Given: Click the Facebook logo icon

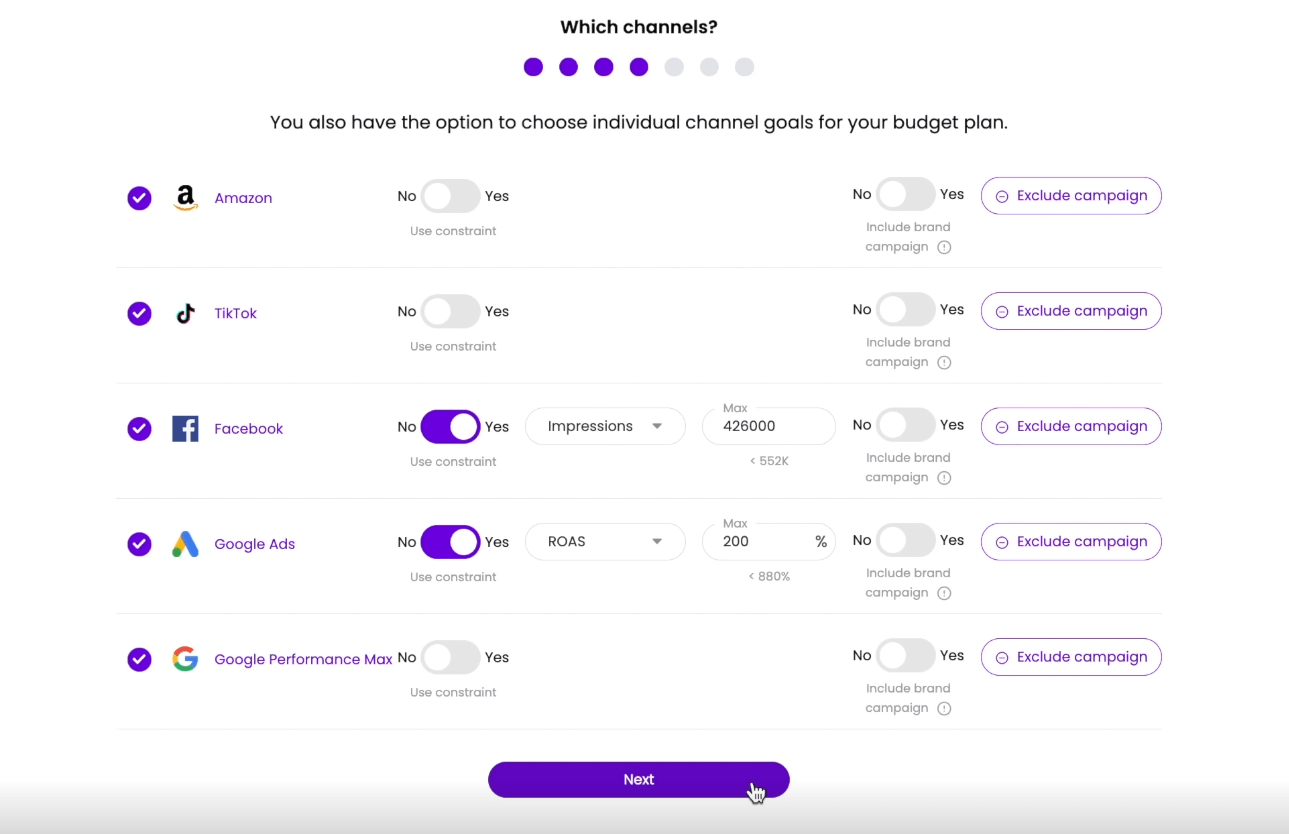Looking at the screenshot, I should coord(185,429).
